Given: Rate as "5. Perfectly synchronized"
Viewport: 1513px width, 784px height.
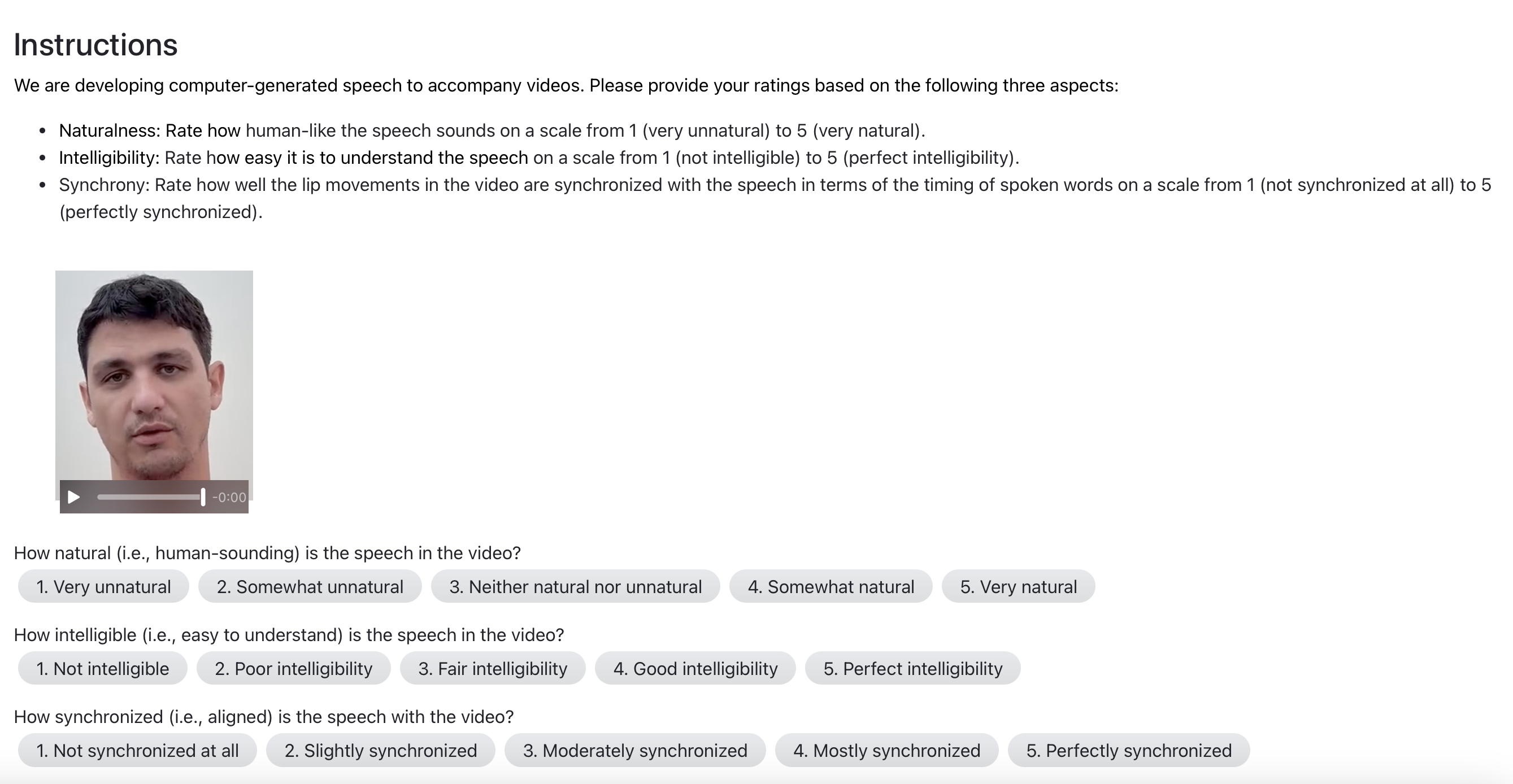Looking at the screenshot, I should [1128, 751].
